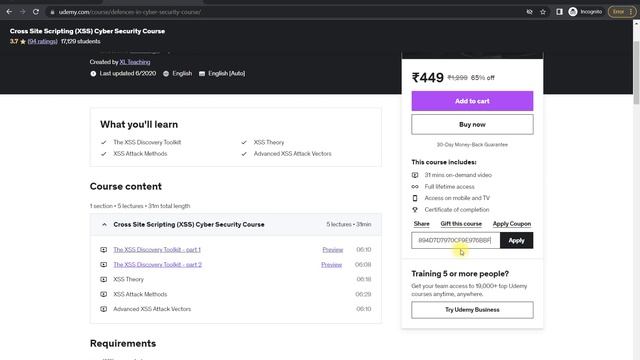Click the checkmark beside Advanced XSS Attack Vectors point

tap(244, 154)
